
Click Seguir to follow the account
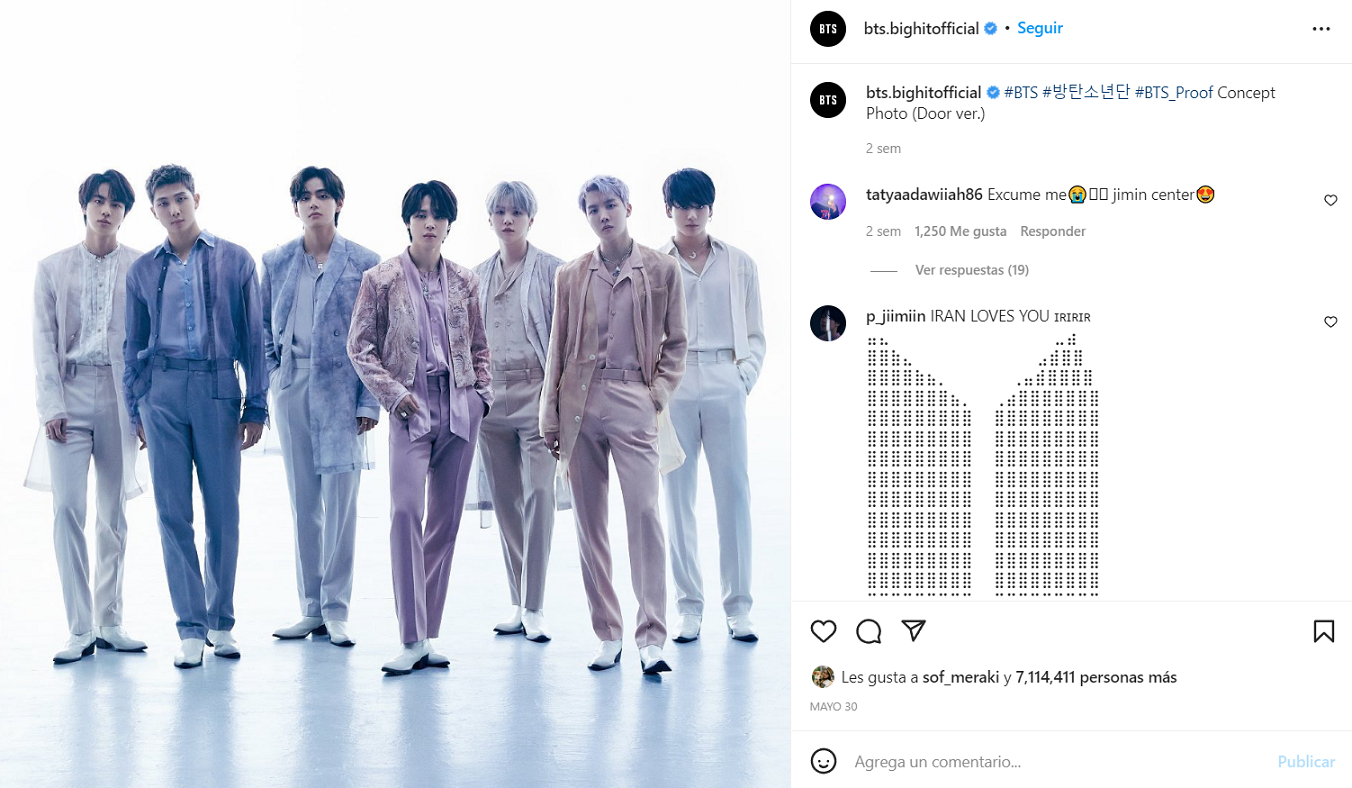pyautogui.click(x=1040, y=28)
